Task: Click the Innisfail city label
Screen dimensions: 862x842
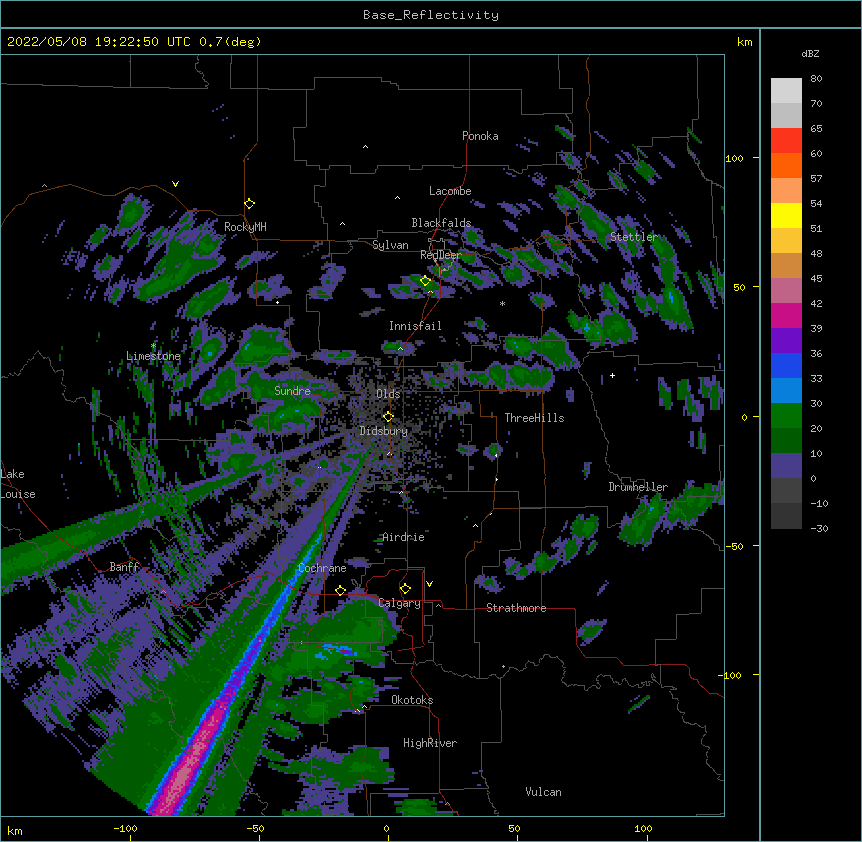Action: [415, 326]
